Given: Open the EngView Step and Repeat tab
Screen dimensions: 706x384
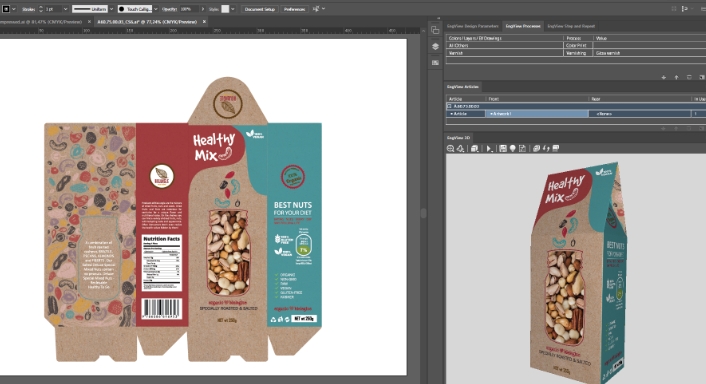Looking at the screenshot, I should 571,26.
